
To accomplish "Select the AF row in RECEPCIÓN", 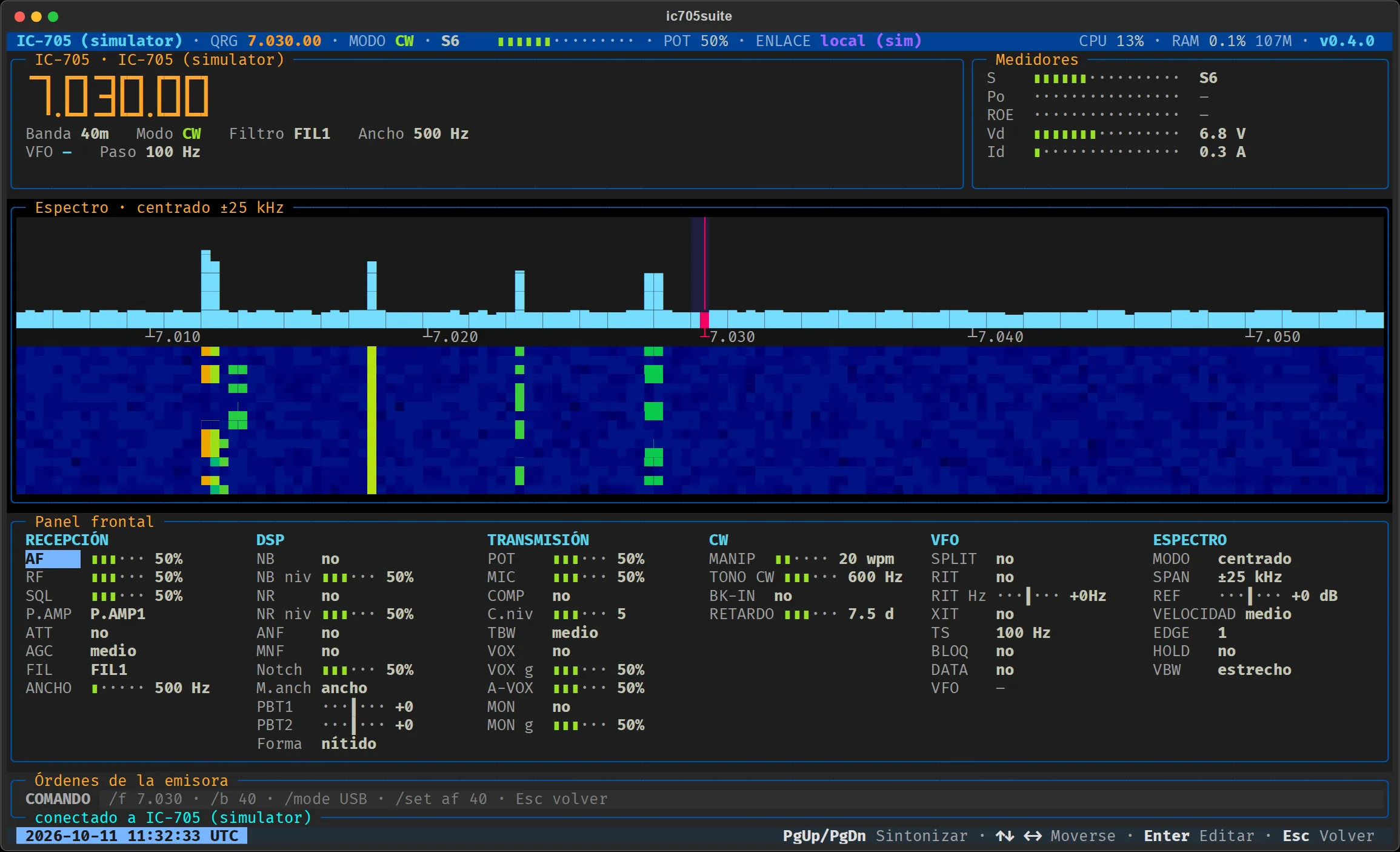I will pos(104,558).
